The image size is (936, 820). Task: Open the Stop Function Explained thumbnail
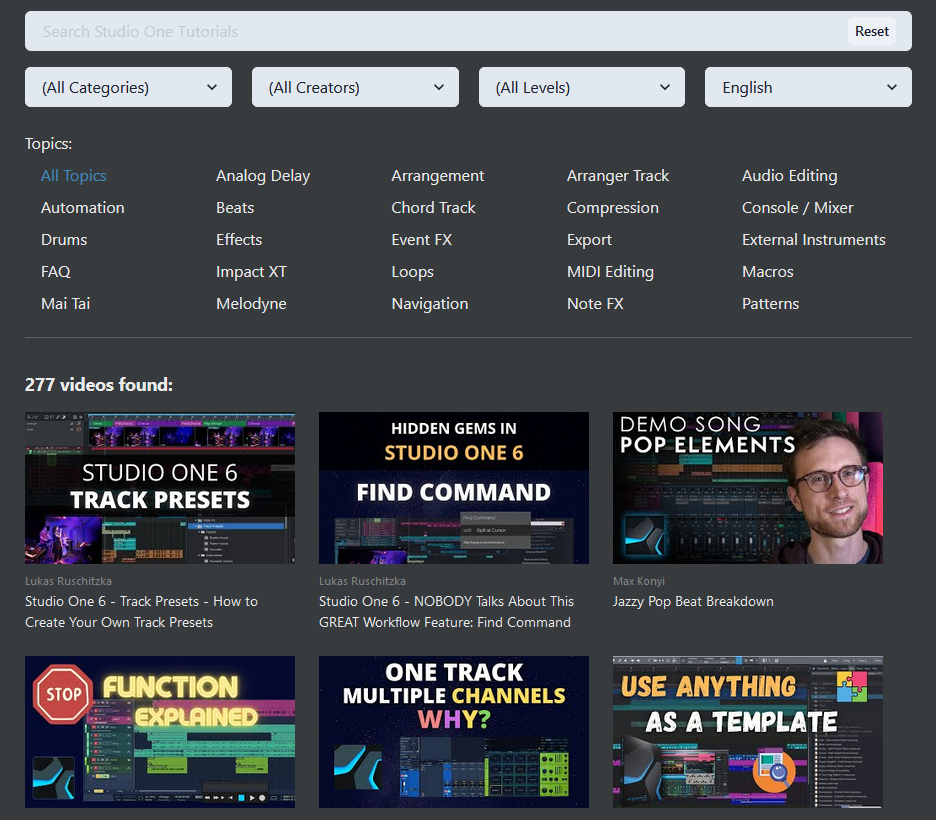160,732
